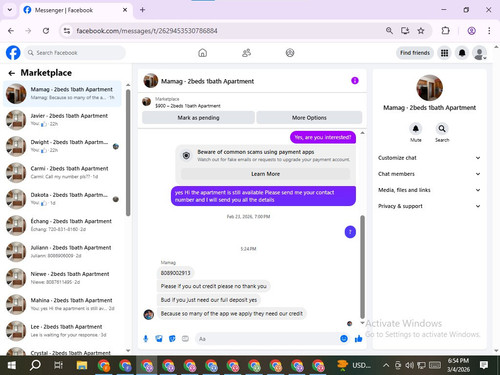Reload the page with refresh icon
500x375 pixels.
46,31
